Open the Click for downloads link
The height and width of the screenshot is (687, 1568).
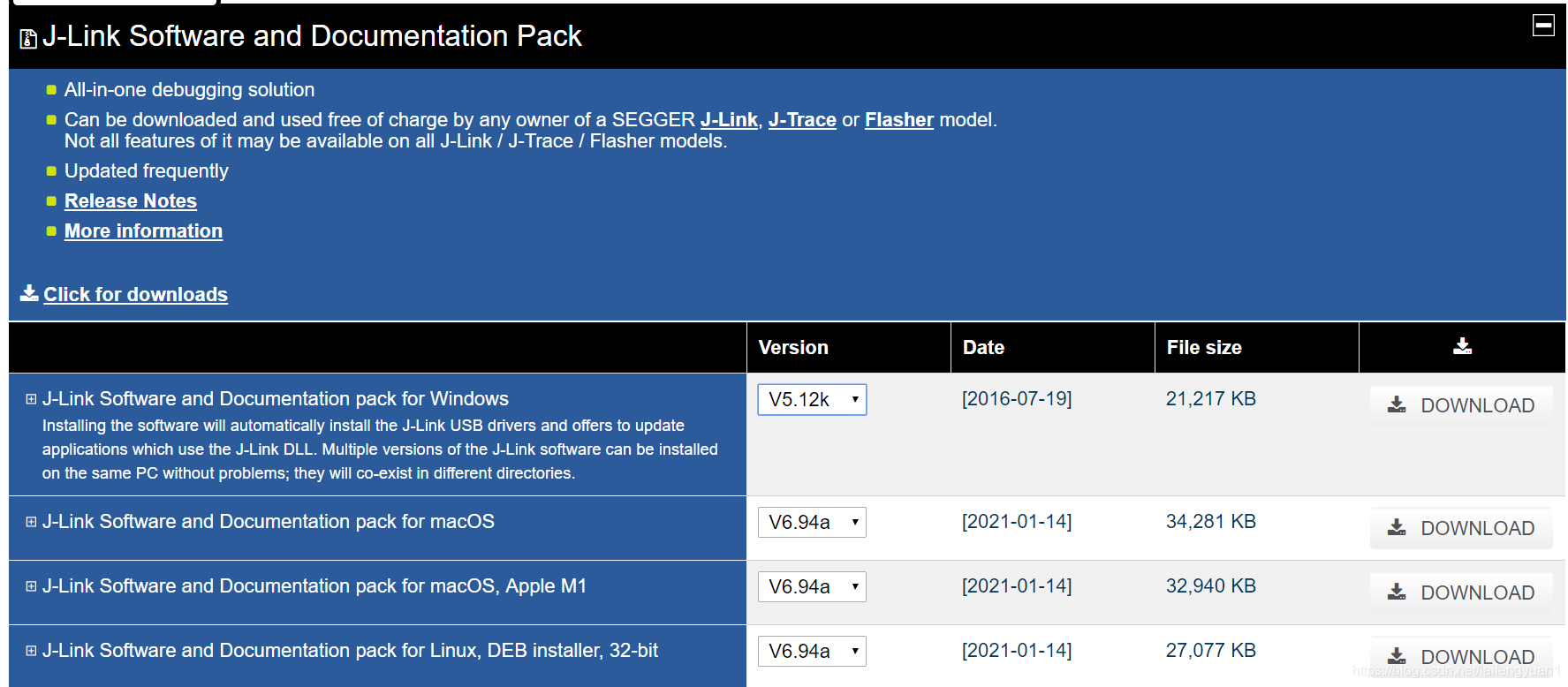pos(136,295)
